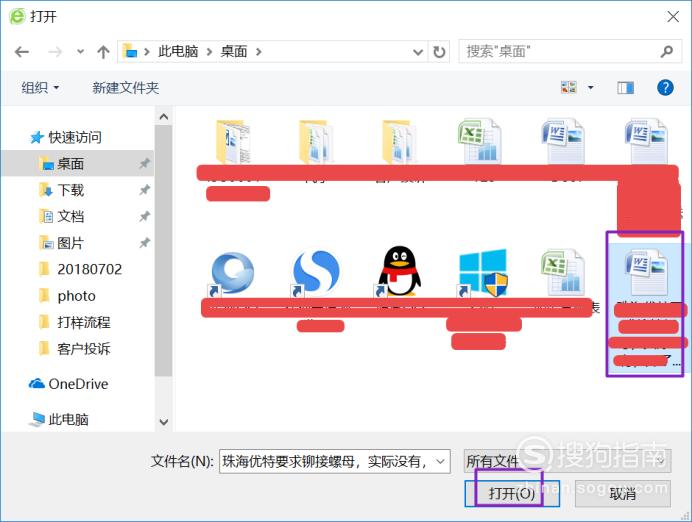Image resolution: width=692 pixels, height=522 pixels.
Task: Change view mode icon
Action: (x=568, y=87)
